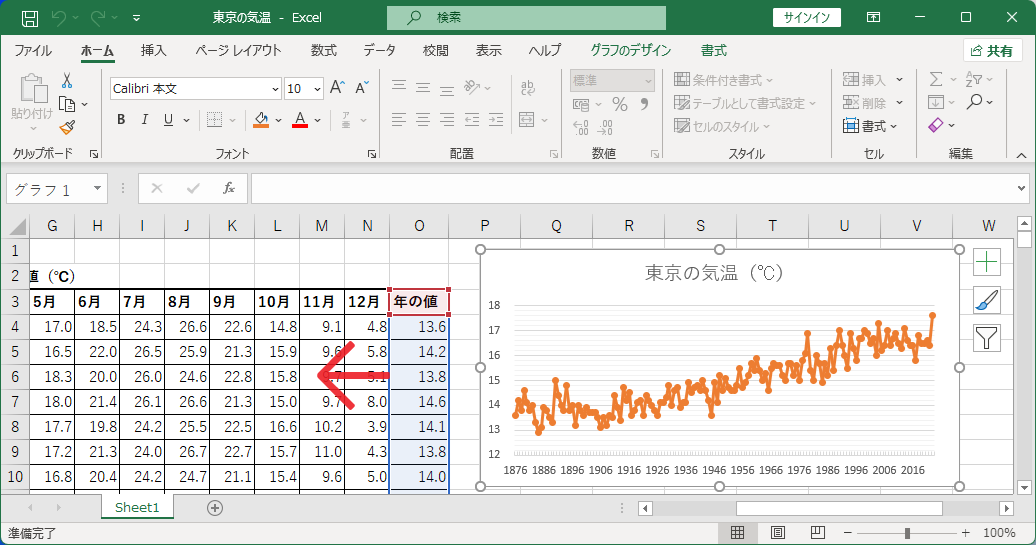Click the red Font Color A icon
The height and width of the screenshot is (545, 1036).
point(300,120)
